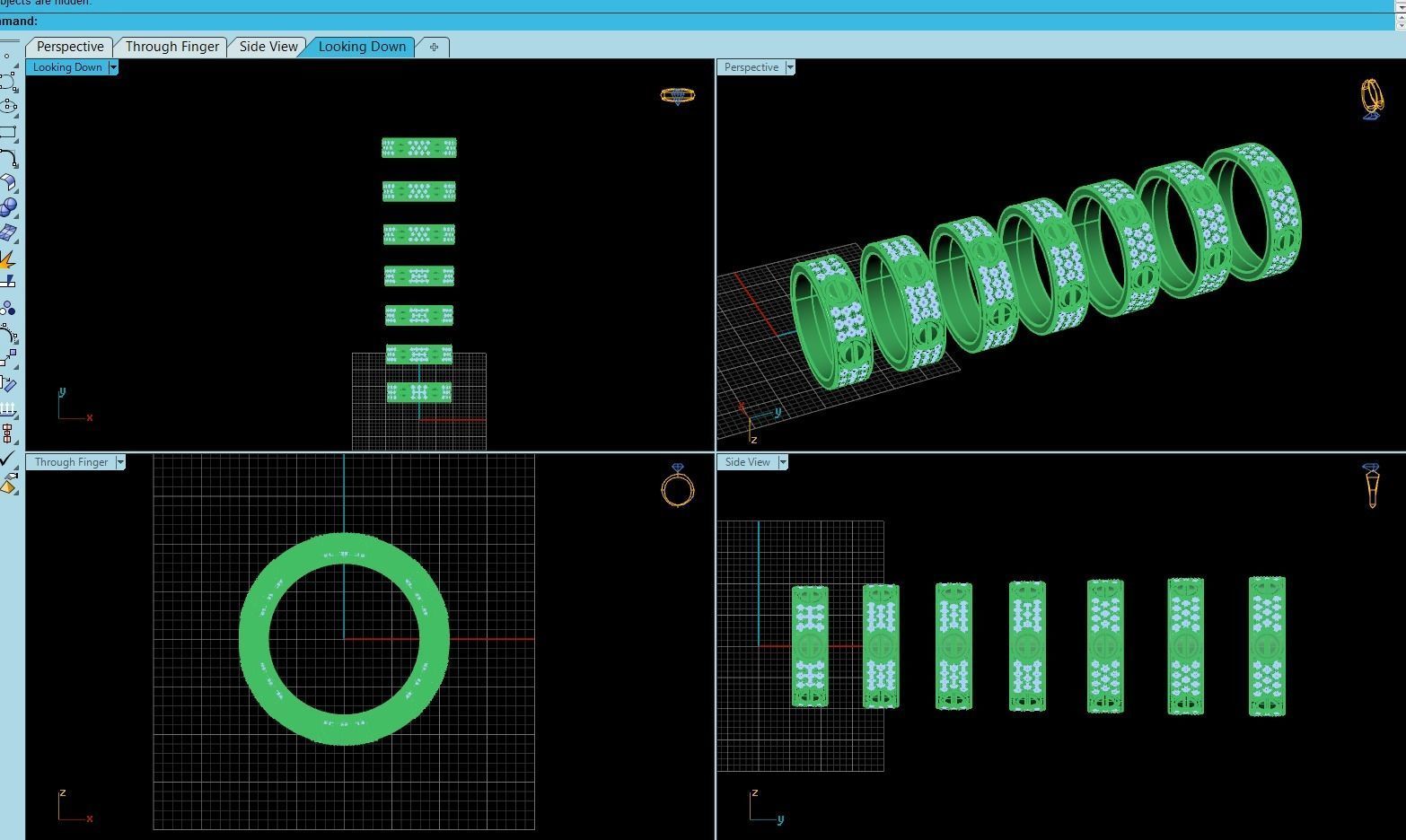Activate the Perspective viewport title label
The width and height of the screenshot is (1406, 840).
point(751,67)
